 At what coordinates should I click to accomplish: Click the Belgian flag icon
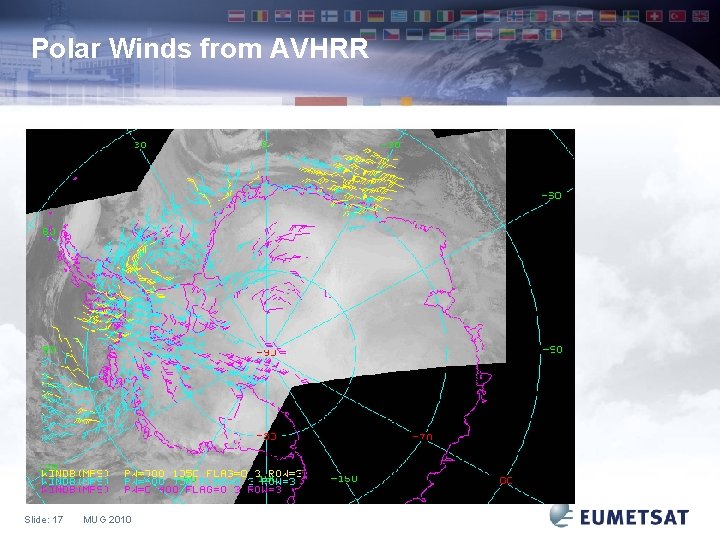click(x=259, y=17)
